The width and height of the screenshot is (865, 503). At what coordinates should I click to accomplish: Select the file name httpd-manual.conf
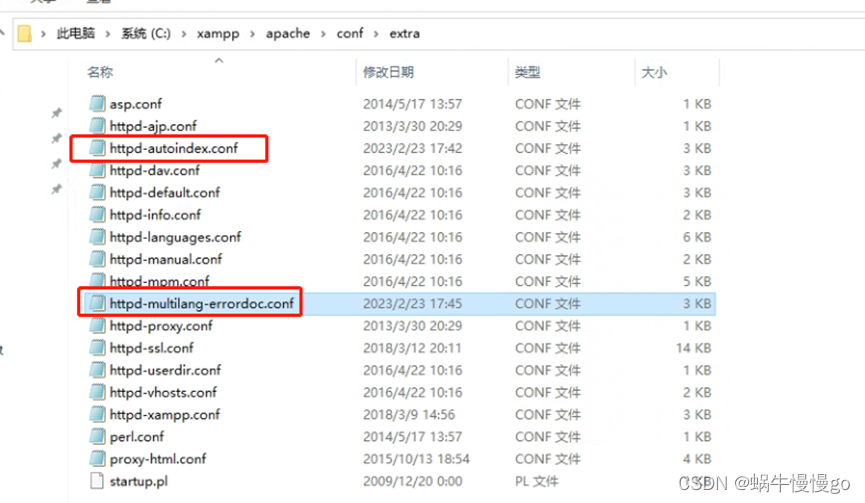pos(165,259)
